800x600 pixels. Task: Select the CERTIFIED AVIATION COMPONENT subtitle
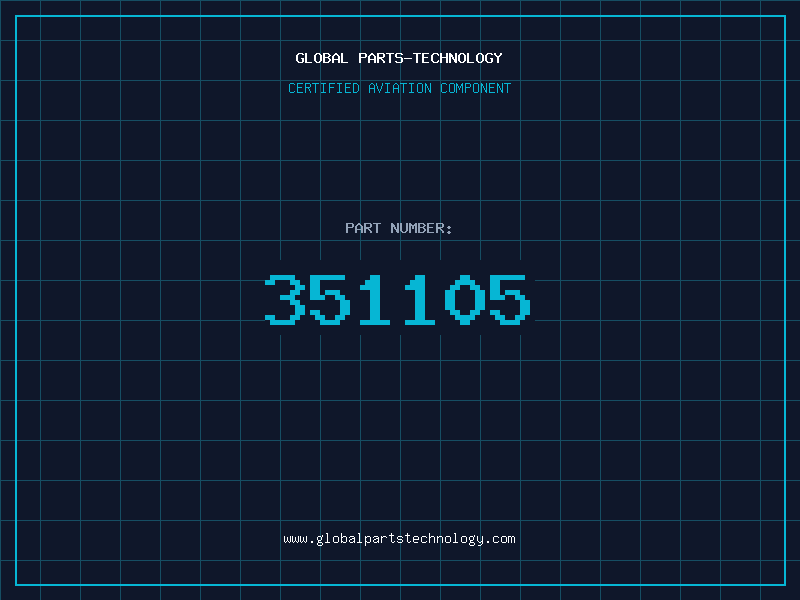pos(399,88)
